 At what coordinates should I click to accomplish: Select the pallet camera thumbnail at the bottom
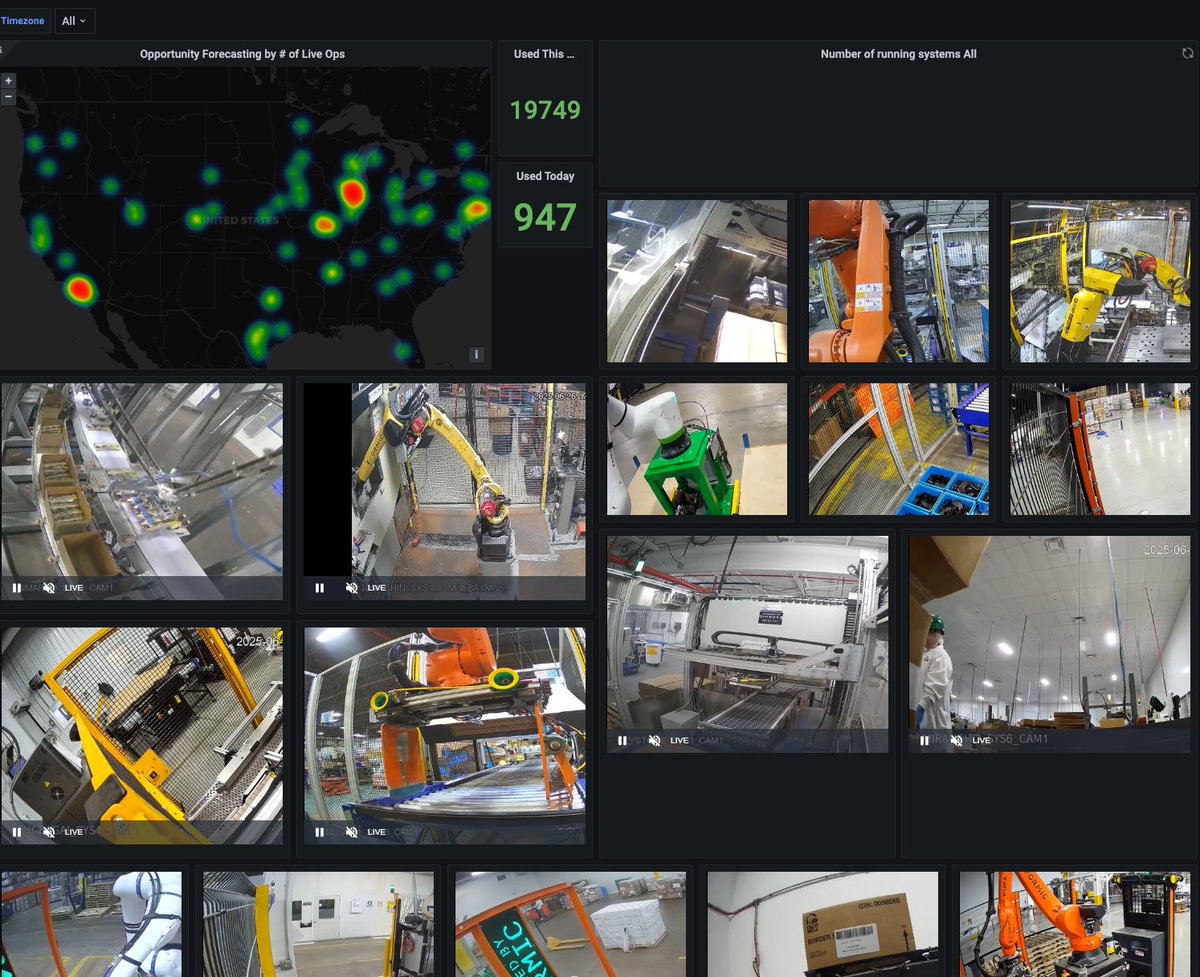(570, 922)
